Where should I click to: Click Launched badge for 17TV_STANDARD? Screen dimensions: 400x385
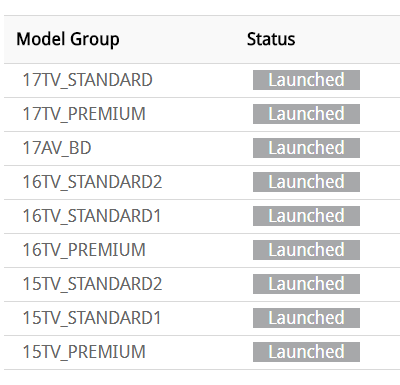306,80
